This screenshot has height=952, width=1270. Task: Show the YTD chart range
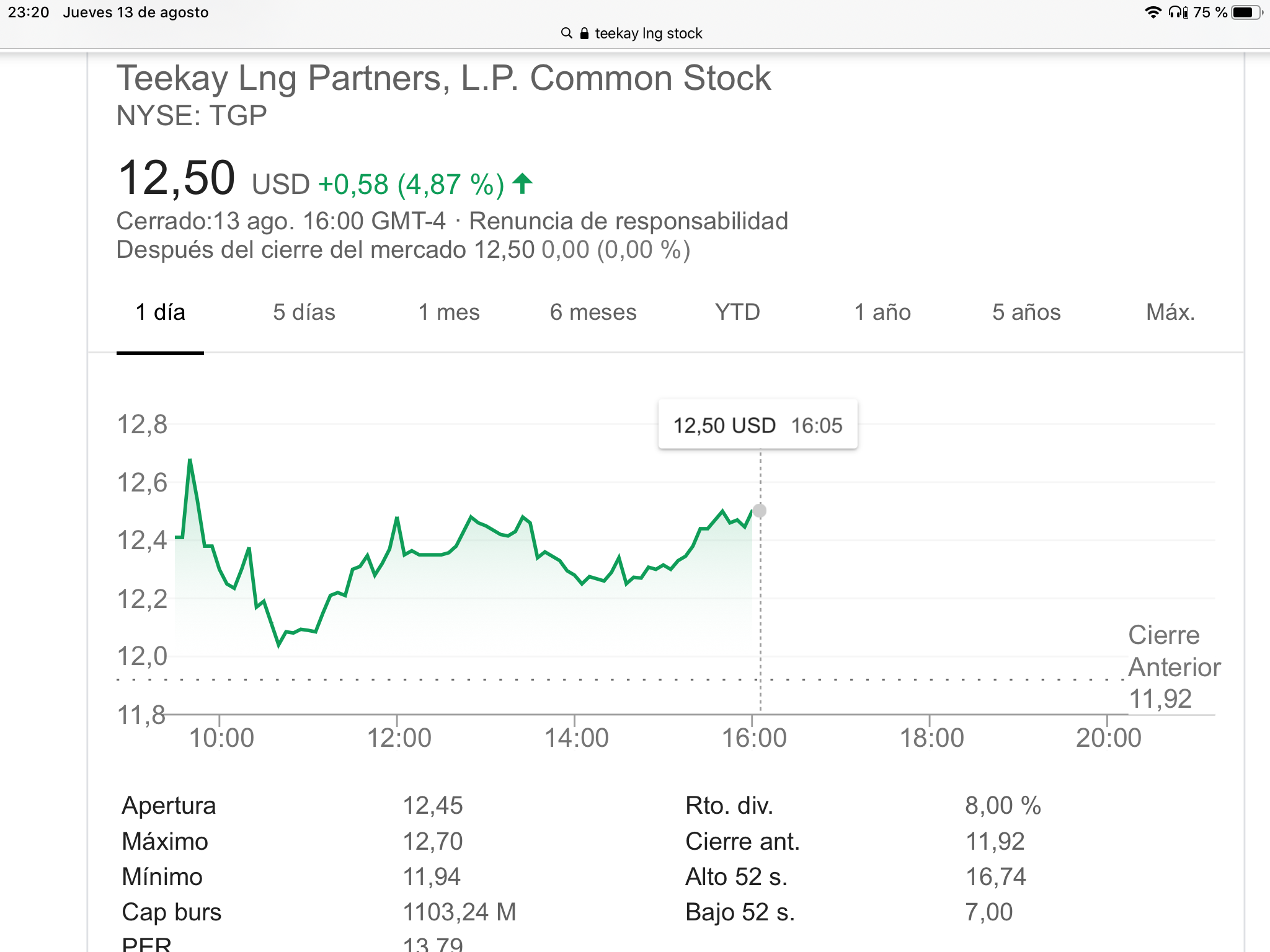[x=737, y=312]
